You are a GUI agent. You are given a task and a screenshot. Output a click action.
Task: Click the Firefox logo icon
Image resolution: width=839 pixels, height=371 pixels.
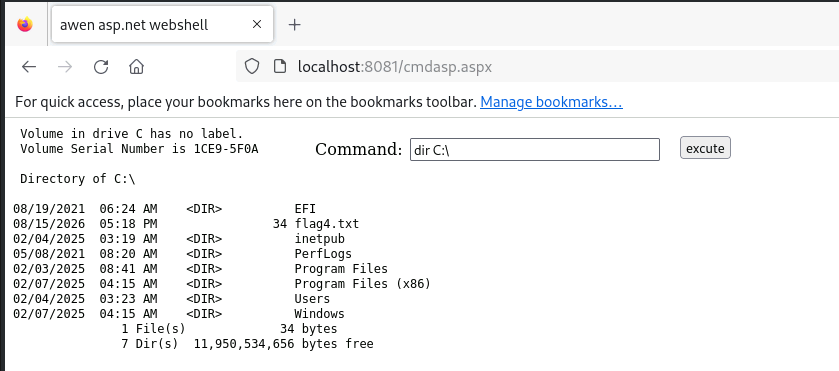(x=25, y=25)
